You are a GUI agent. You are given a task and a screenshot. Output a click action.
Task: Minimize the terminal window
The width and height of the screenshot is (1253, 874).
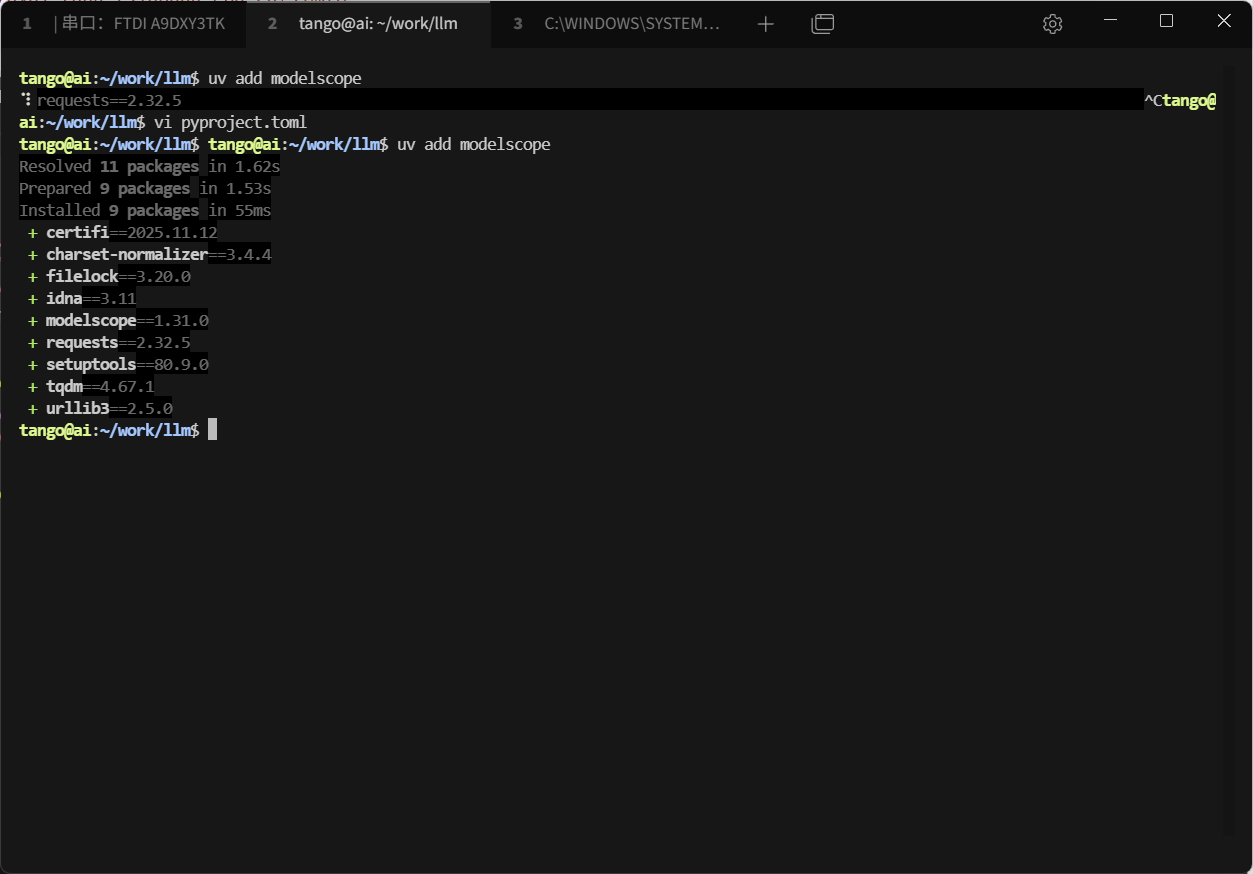tap(1110, 21)
